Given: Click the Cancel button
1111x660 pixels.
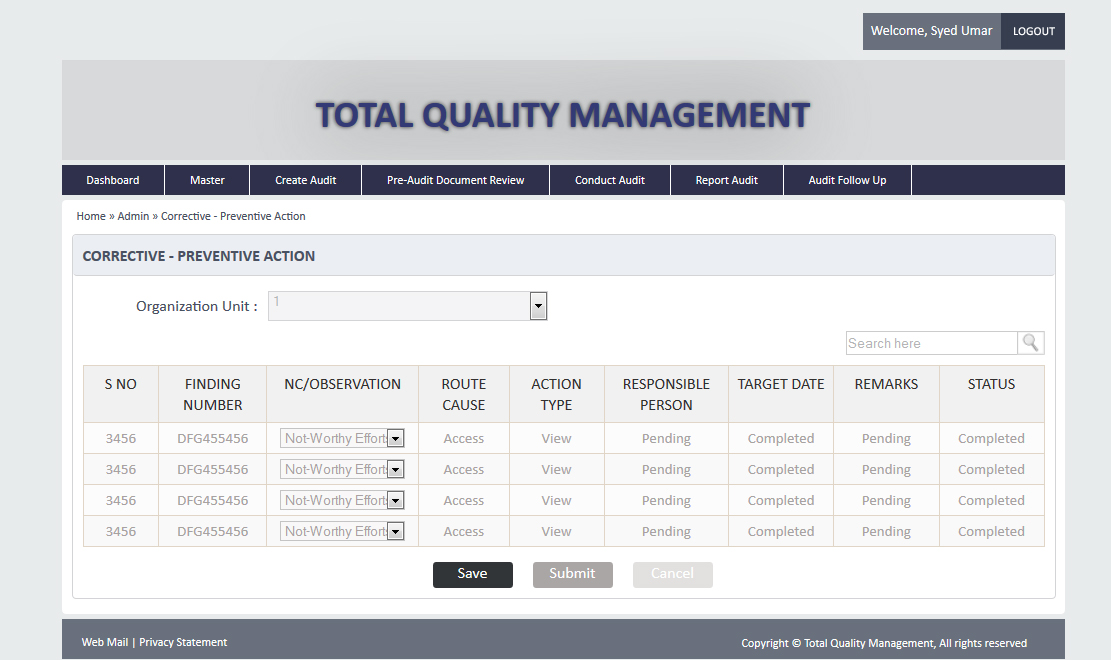Looking at the screenshot, I should 672,574.
